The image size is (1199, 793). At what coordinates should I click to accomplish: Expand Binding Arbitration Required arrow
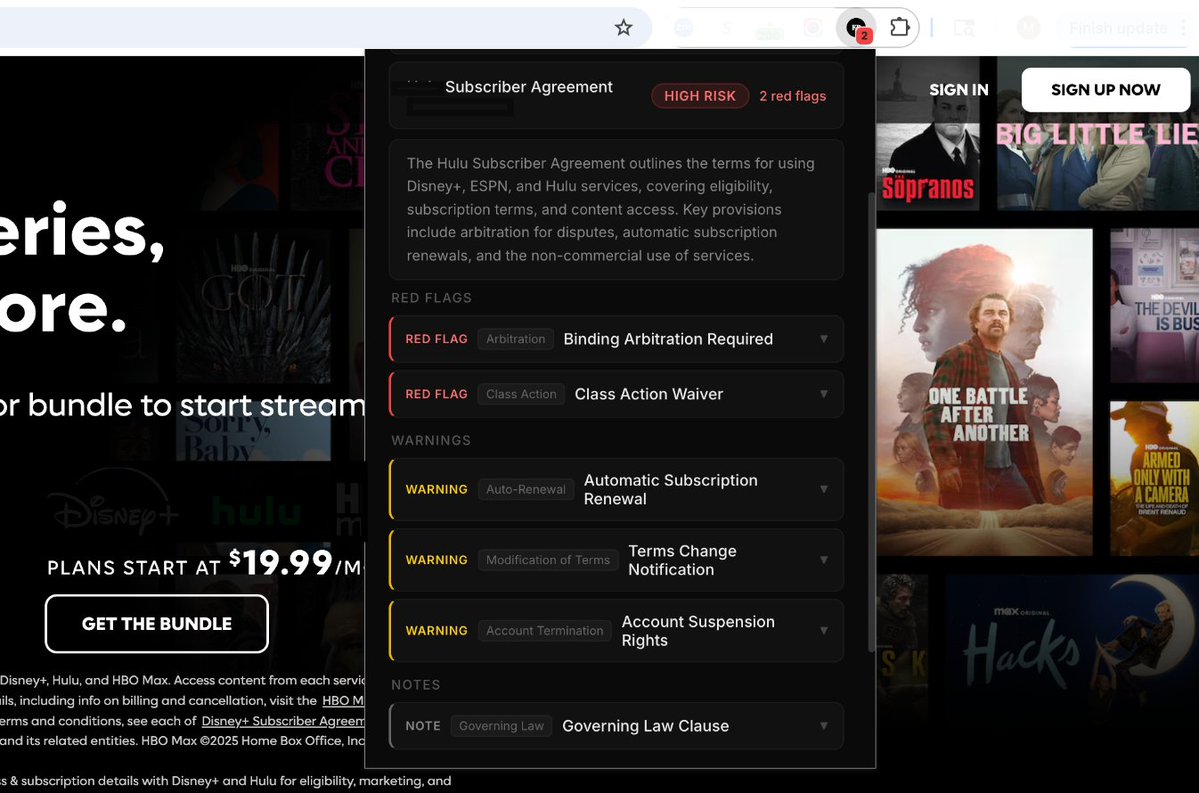point(824,339)
